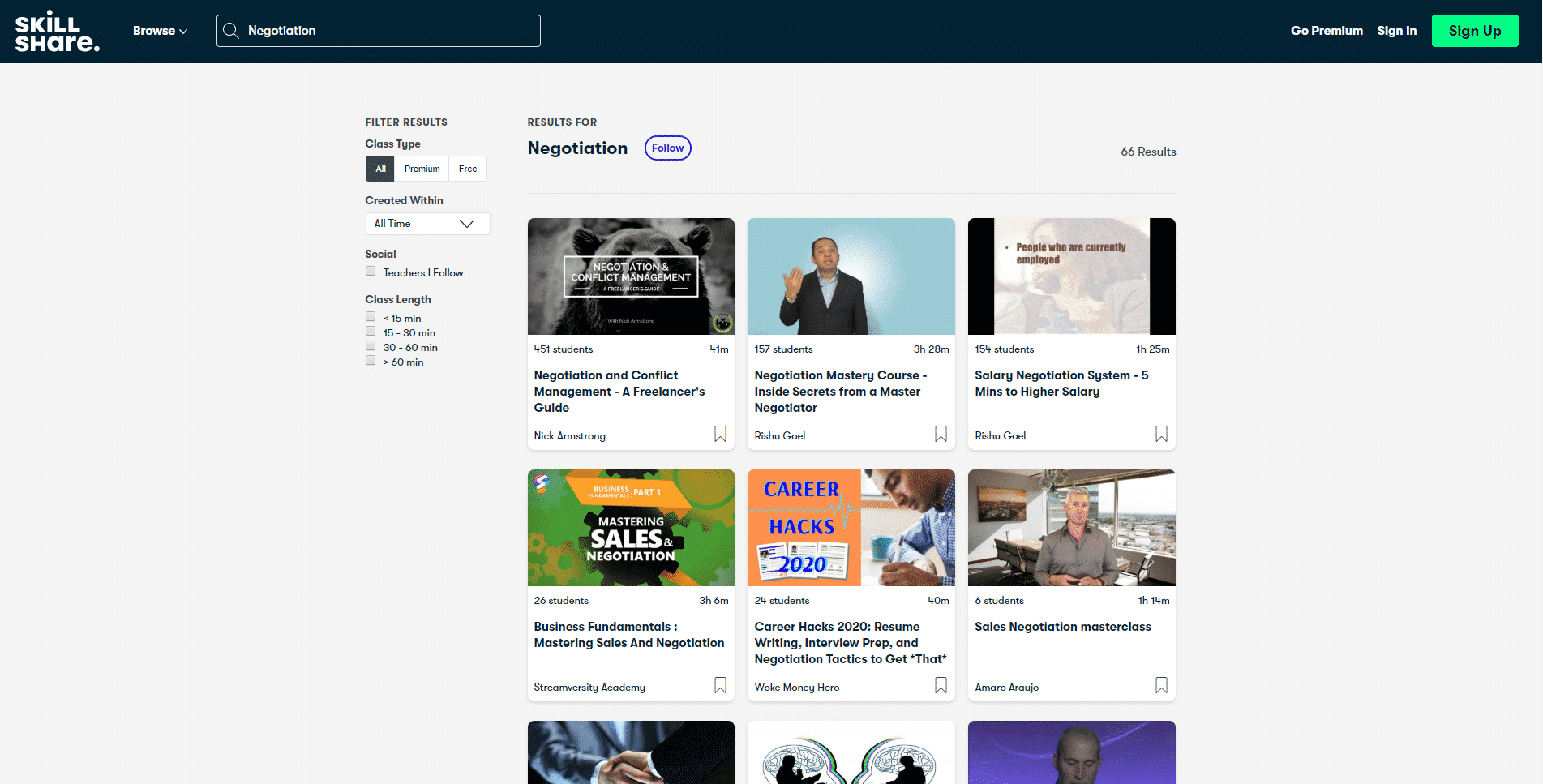
Task: Select the All class type tab
Action: pyautogui.click(x=380, y=169)
